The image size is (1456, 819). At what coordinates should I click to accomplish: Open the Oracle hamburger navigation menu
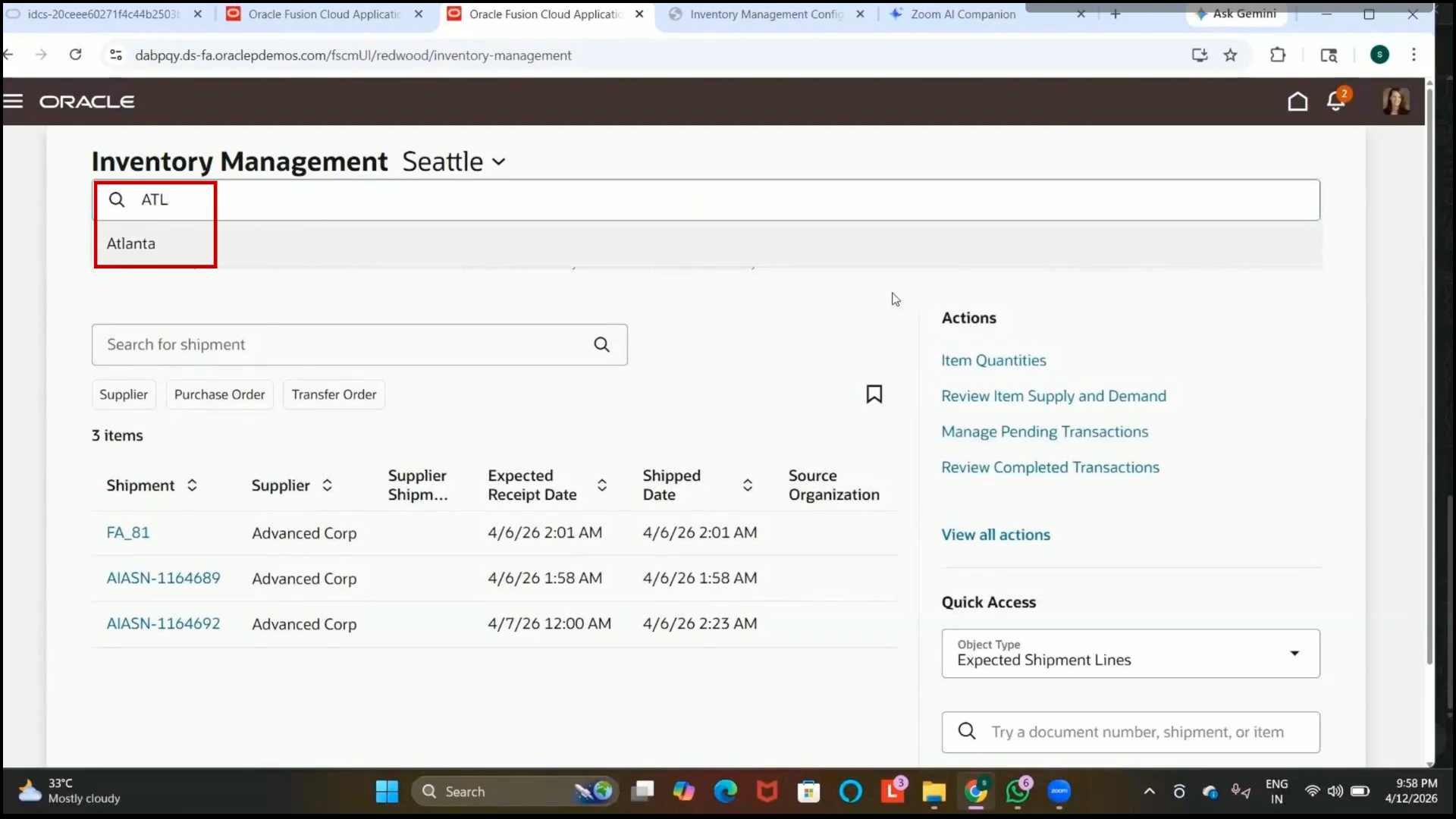click(x=13, y=101)
